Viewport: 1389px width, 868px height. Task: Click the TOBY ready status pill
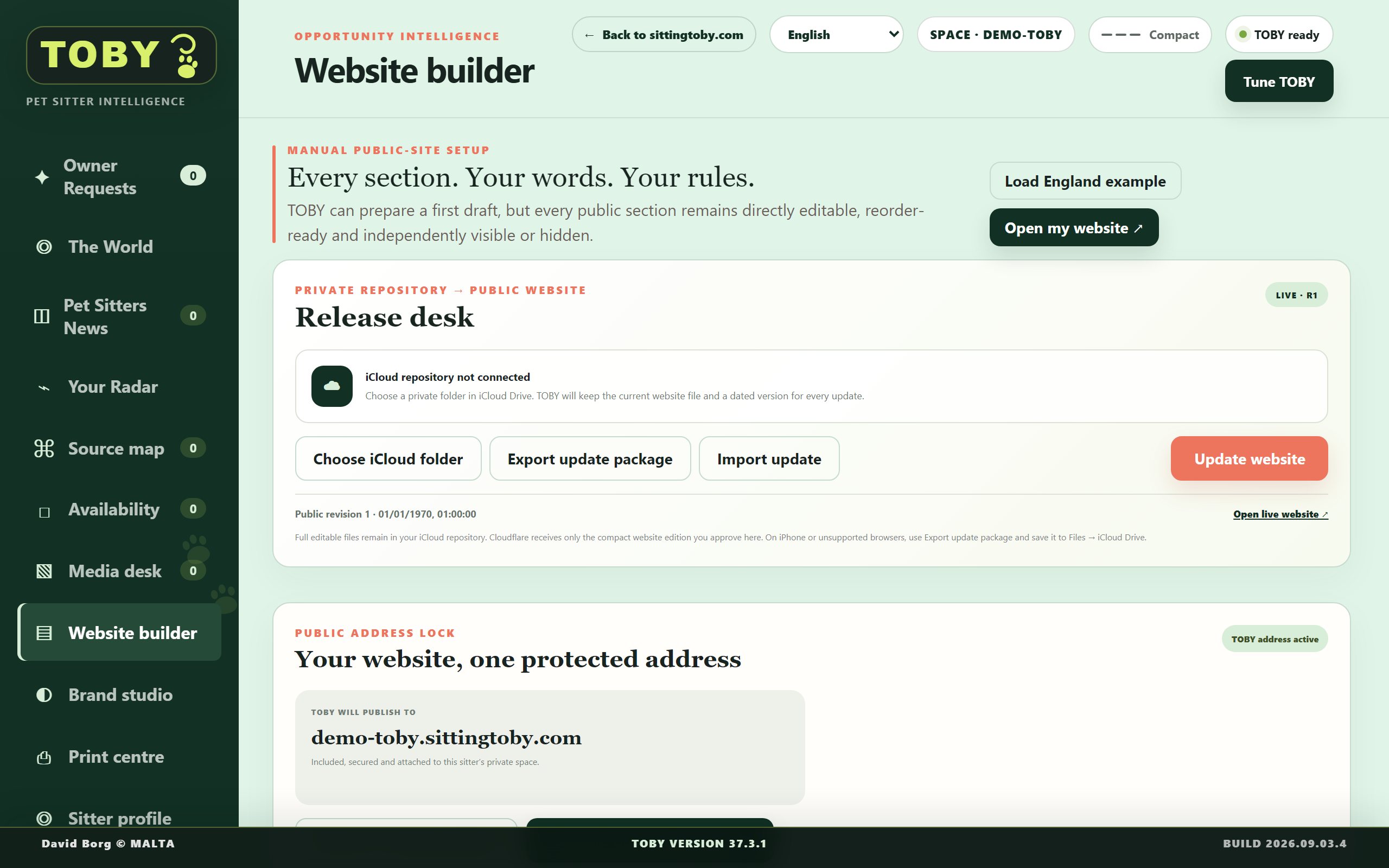1279,34
